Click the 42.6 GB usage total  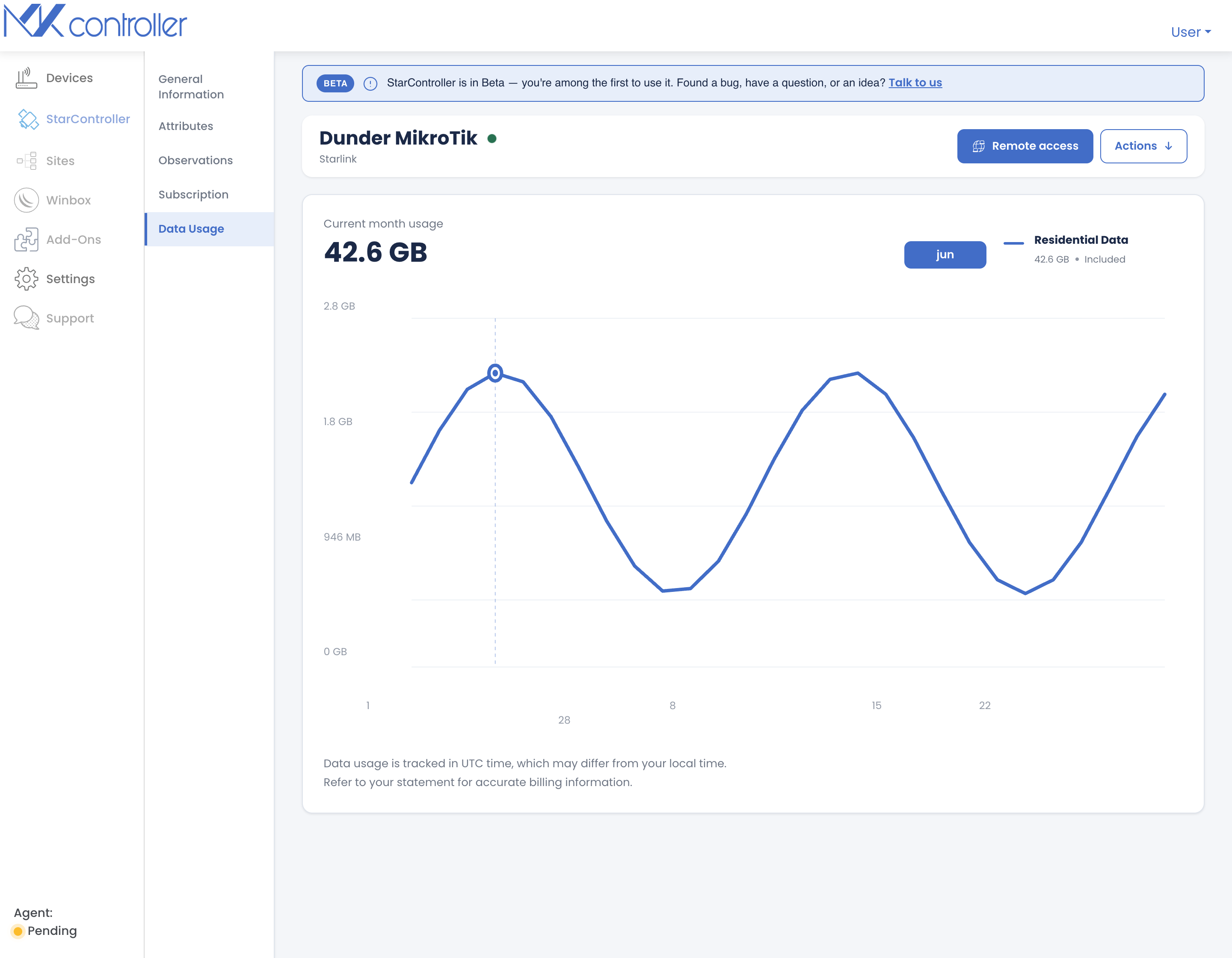[x=375, y=252]
